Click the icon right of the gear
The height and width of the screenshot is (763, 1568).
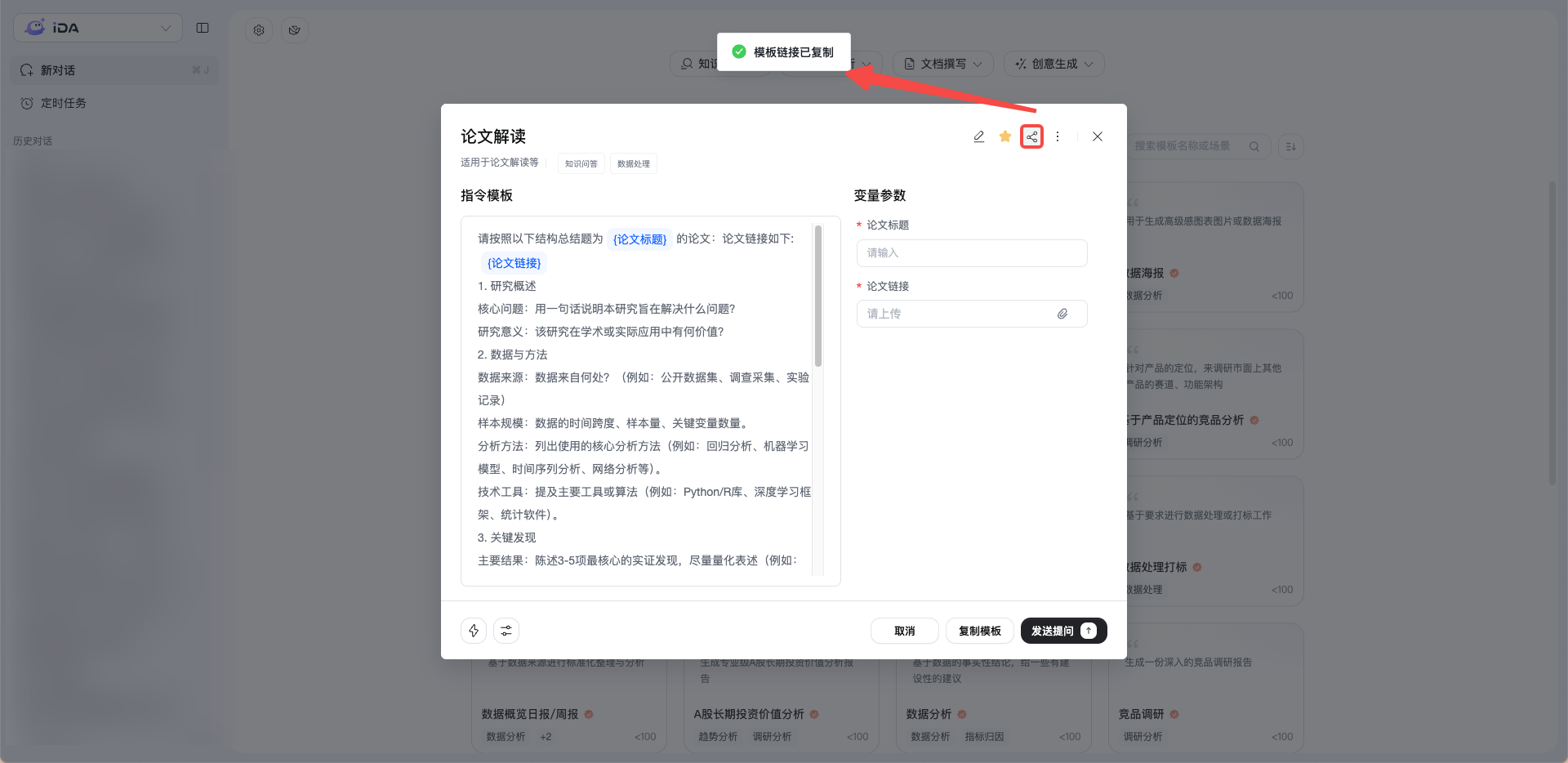tap(295, 30)
